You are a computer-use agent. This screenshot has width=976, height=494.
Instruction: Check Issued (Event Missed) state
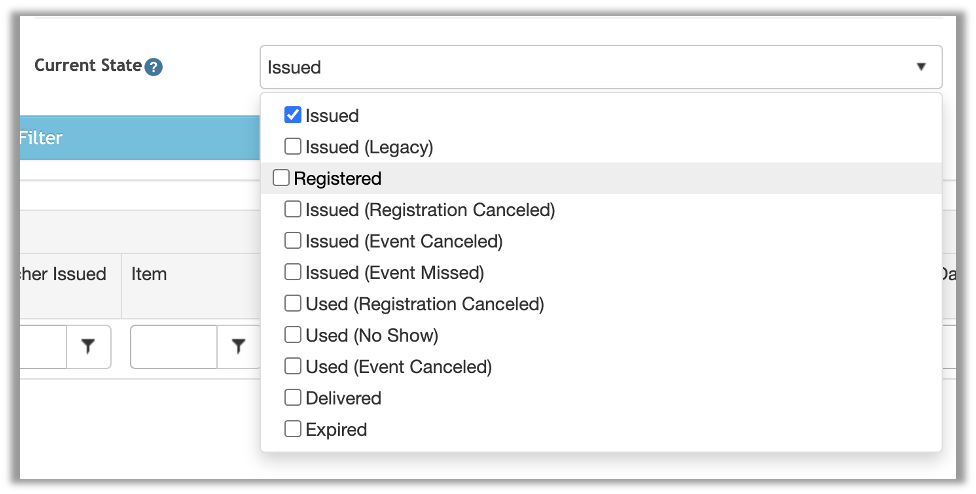pyautogui.click(x=293, y=272)
